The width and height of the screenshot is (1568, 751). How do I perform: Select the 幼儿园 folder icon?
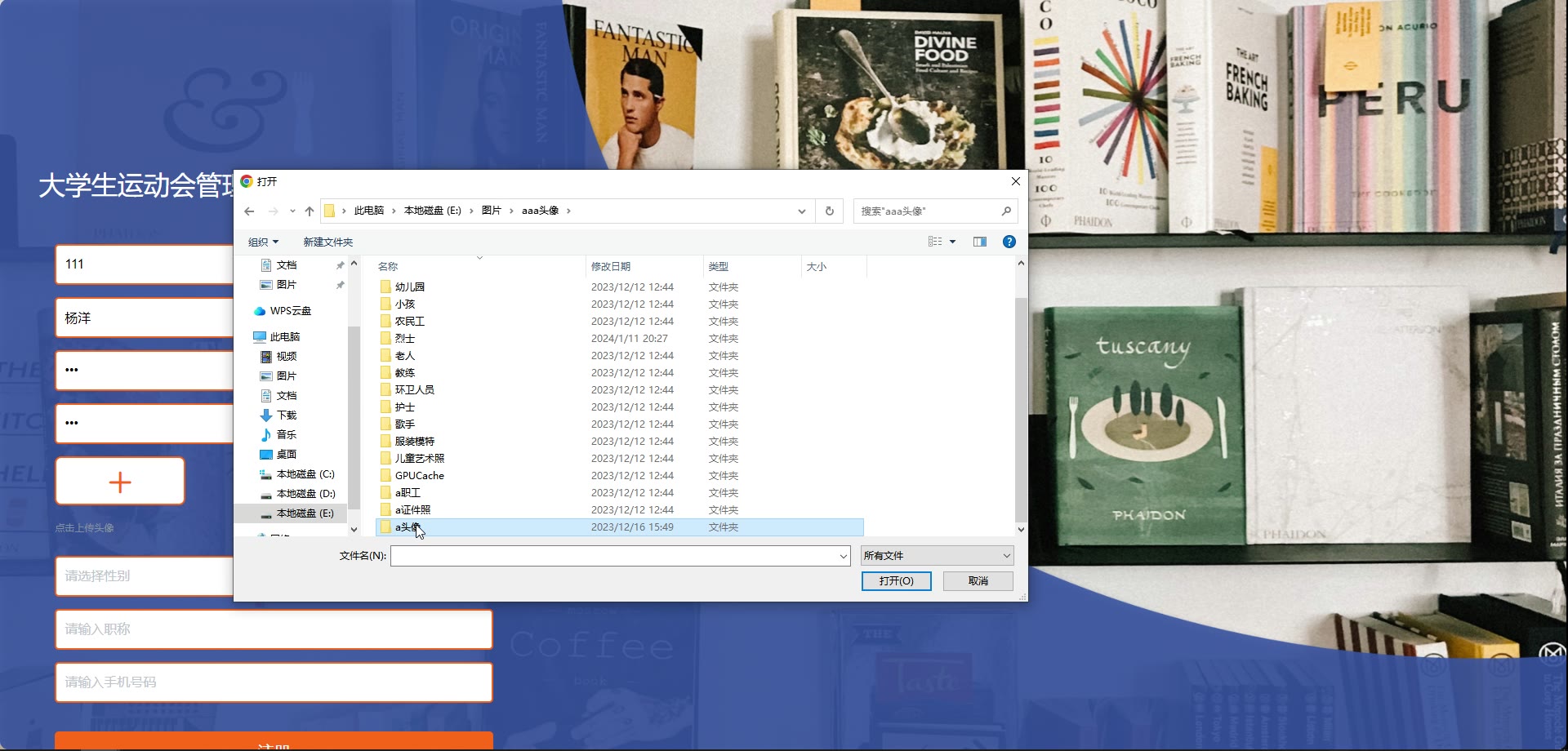tap(385, 287)
